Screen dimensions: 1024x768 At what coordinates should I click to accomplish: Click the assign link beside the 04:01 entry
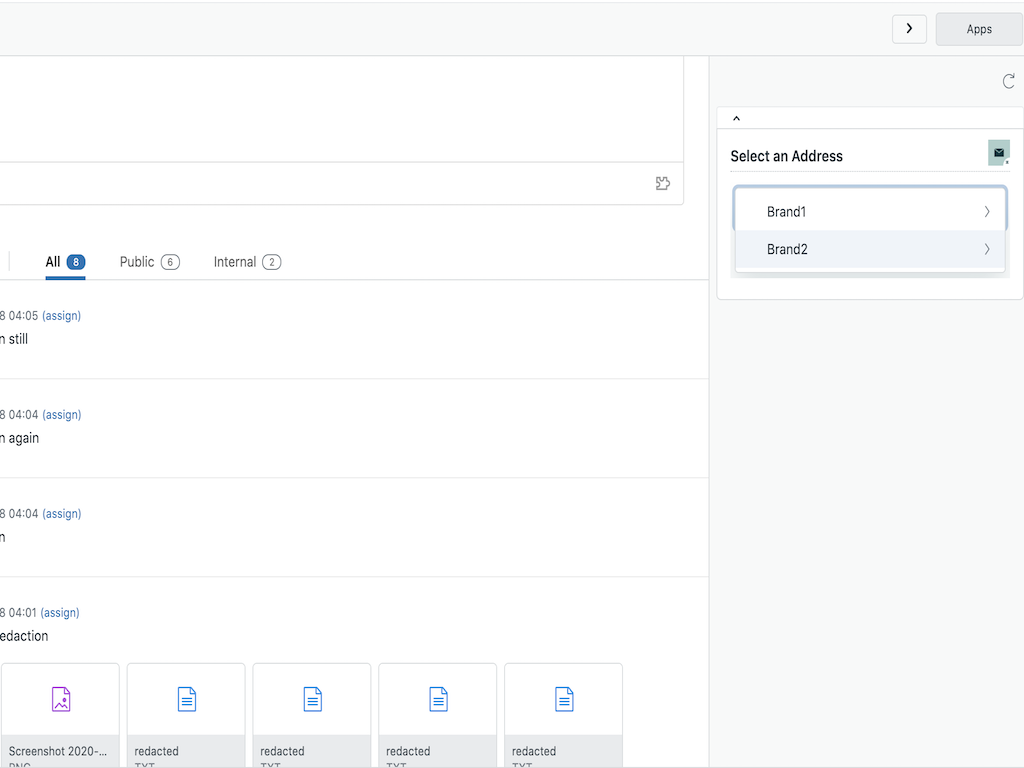(x=61, y=612)
